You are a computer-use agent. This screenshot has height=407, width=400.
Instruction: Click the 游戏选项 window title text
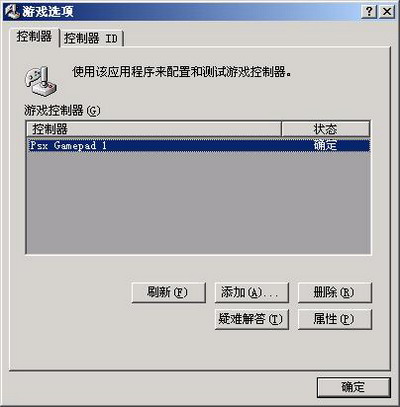pyautogui.click(x=48, y=12)
